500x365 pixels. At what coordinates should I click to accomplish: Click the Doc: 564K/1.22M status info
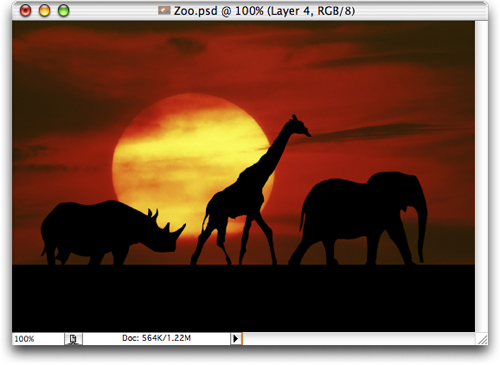click(156, 338)
